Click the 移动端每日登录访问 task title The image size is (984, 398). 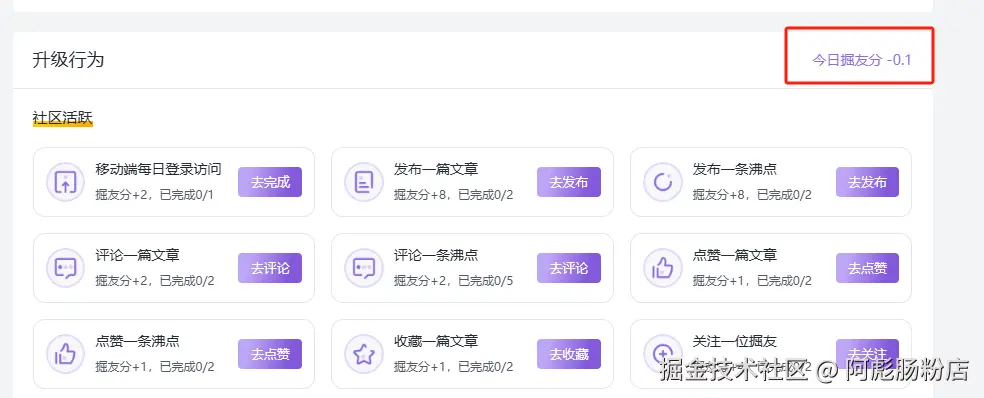click(158, 169)
